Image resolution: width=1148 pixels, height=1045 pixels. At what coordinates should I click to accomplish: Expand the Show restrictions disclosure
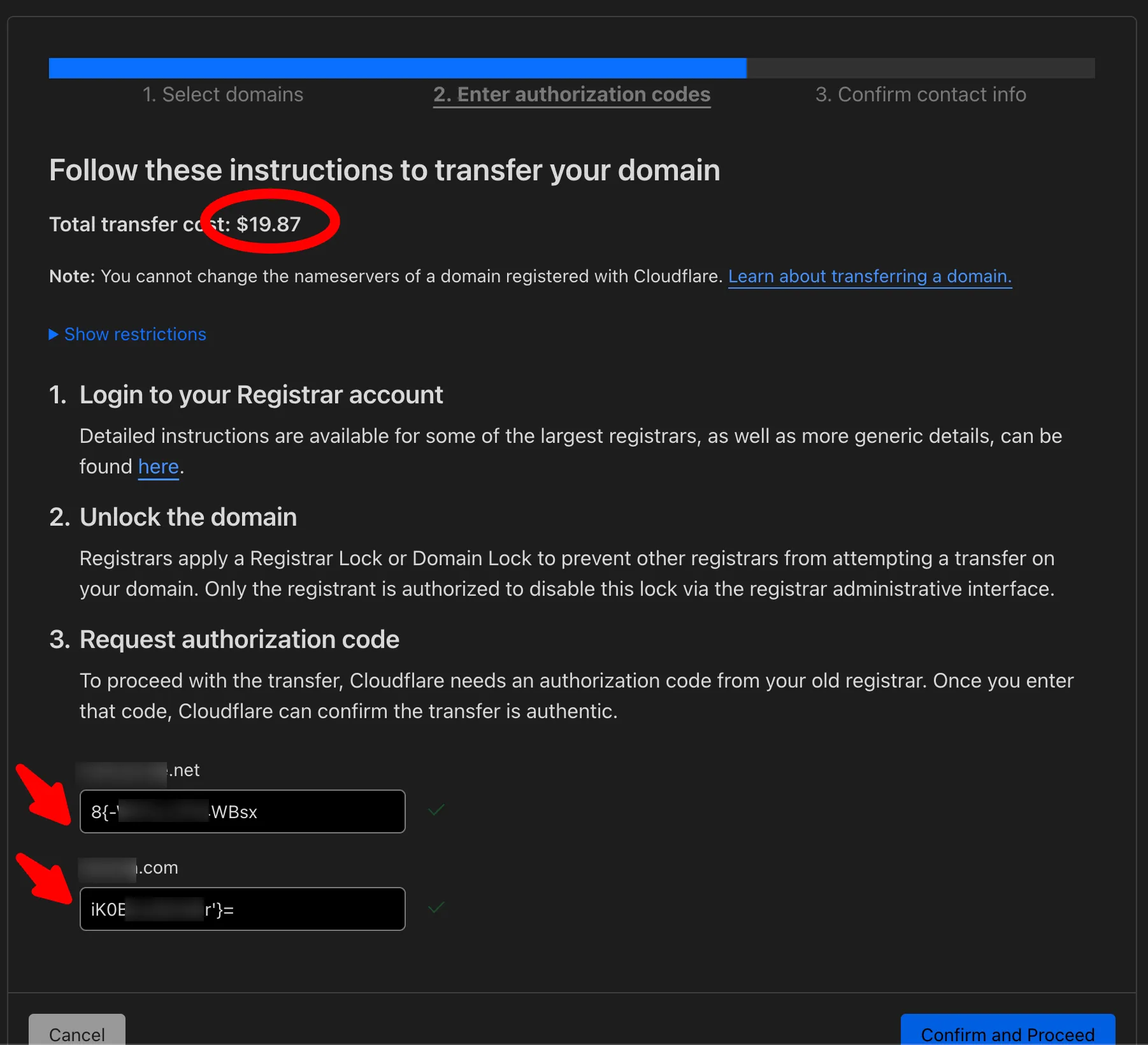(x=128, y=335)
